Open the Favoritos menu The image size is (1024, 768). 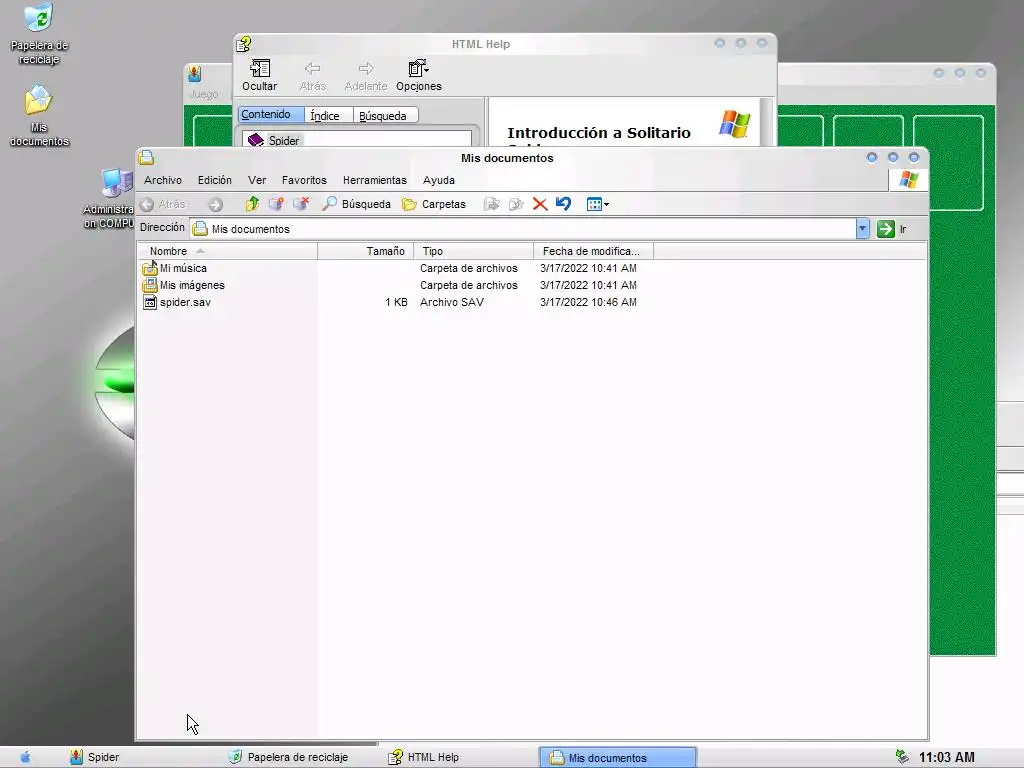tap(304, 180)
